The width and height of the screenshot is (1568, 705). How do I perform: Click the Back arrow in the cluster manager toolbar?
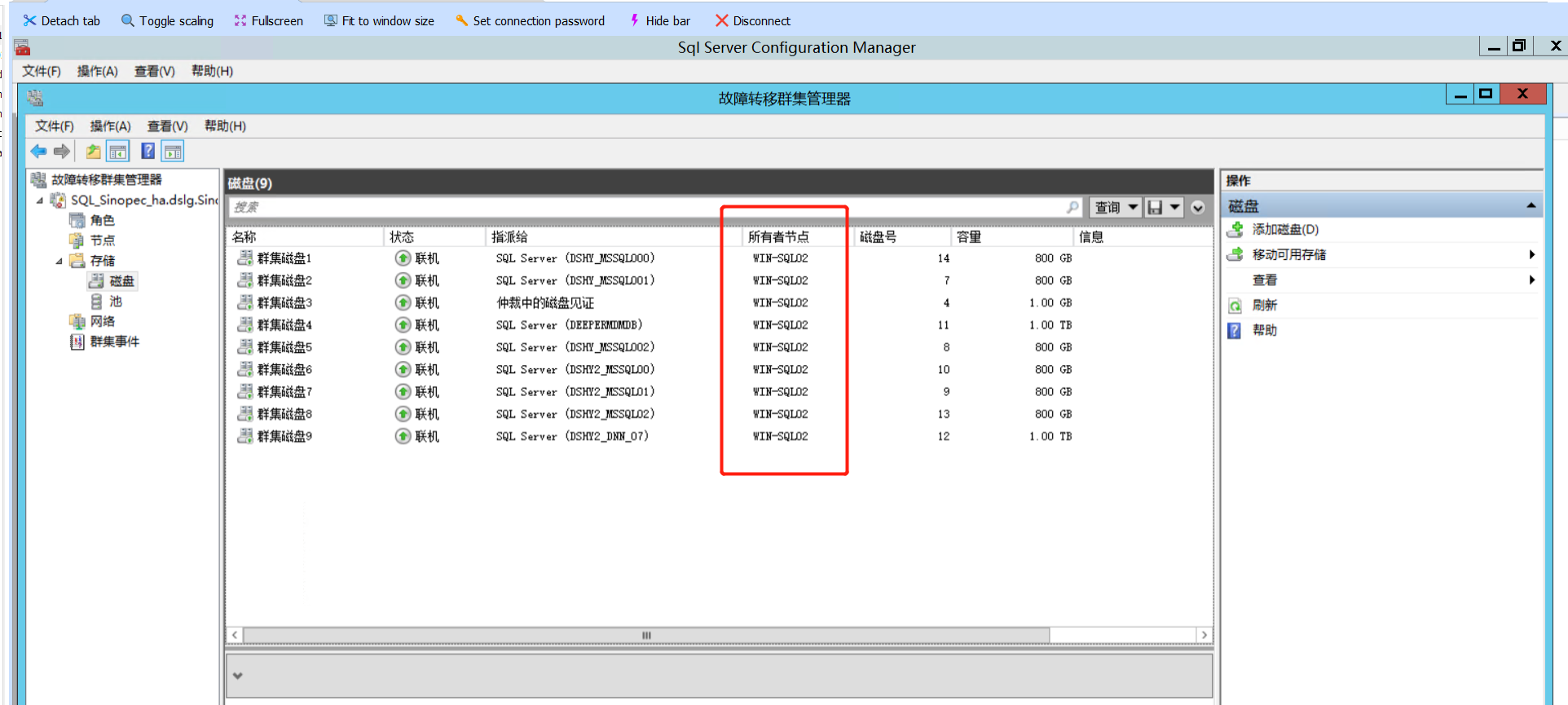click(38, 151)
